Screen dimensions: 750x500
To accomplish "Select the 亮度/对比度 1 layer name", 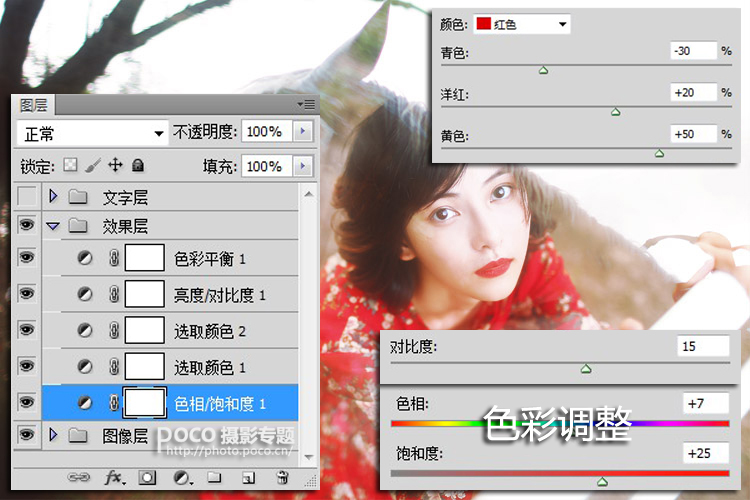I will (x=219, y=295).
